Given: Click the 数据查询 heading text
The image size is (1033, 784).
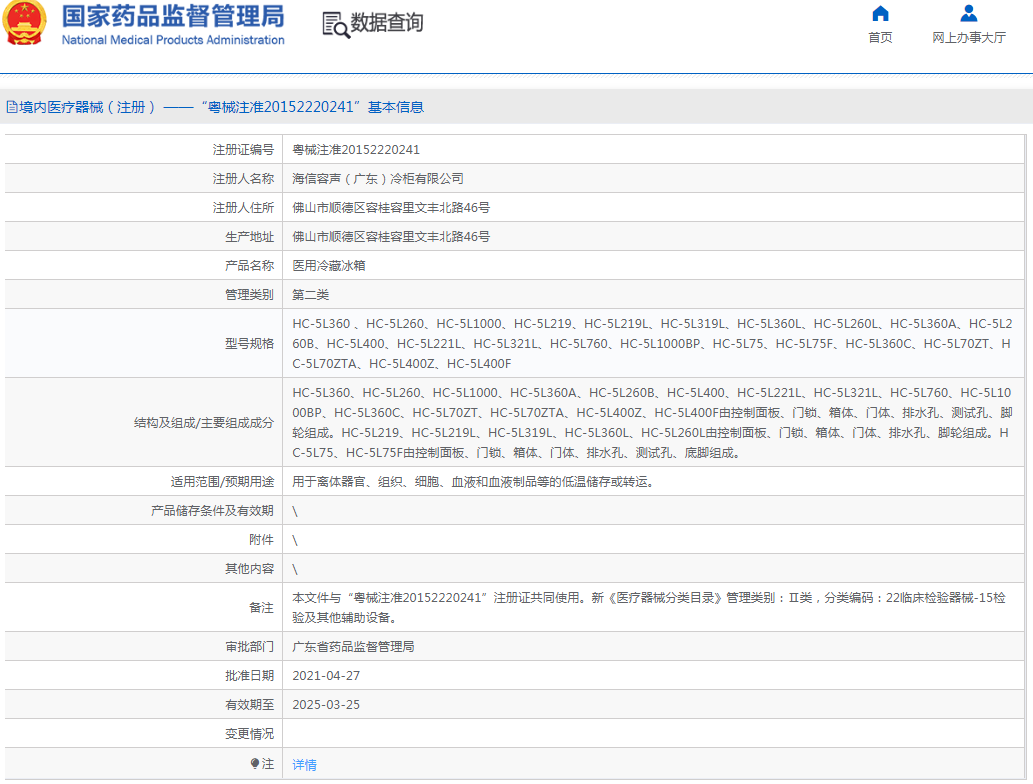Looking at the screenshot, I should pyautogui.click(x=387, y=23).
